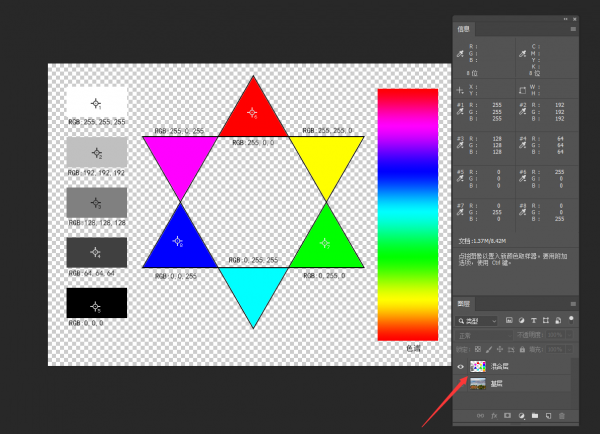Click the adjustment layer filter icon
Image resolution: width=600 pixels, height=434 pixels.
click(522, 320)
